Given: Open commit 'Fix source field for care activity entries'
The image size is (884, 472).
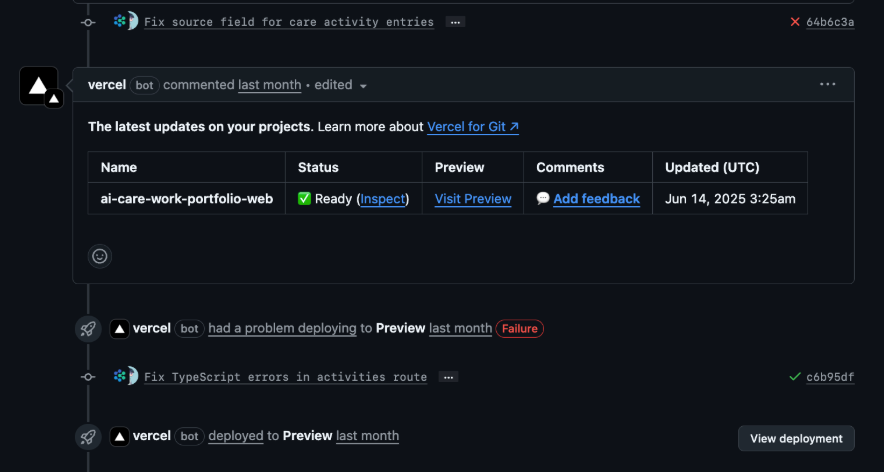Looking at the screenshot, I should click(289, 22).
